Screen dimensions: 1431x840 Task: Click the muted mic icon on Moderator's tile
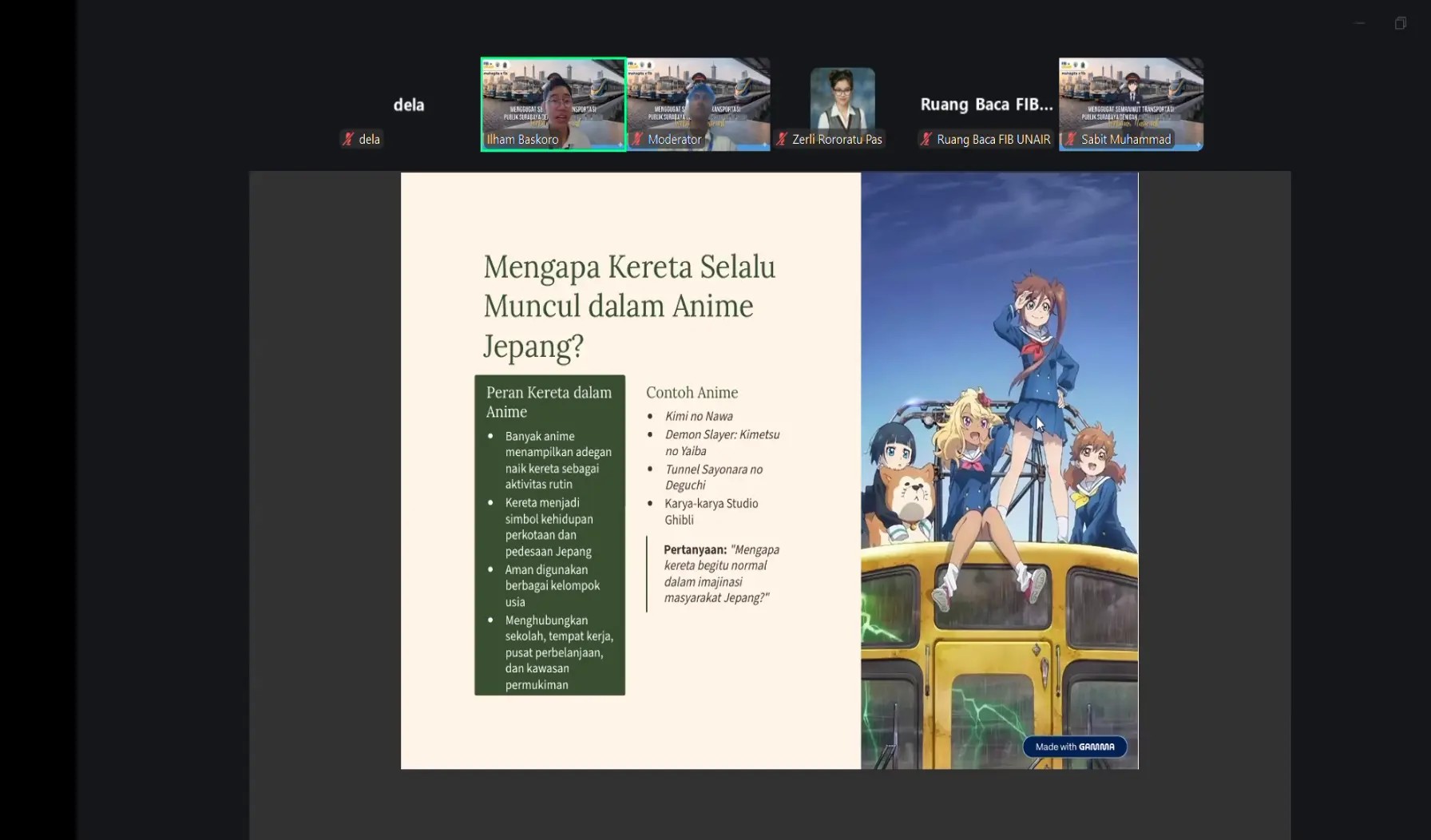pos(637,139)
